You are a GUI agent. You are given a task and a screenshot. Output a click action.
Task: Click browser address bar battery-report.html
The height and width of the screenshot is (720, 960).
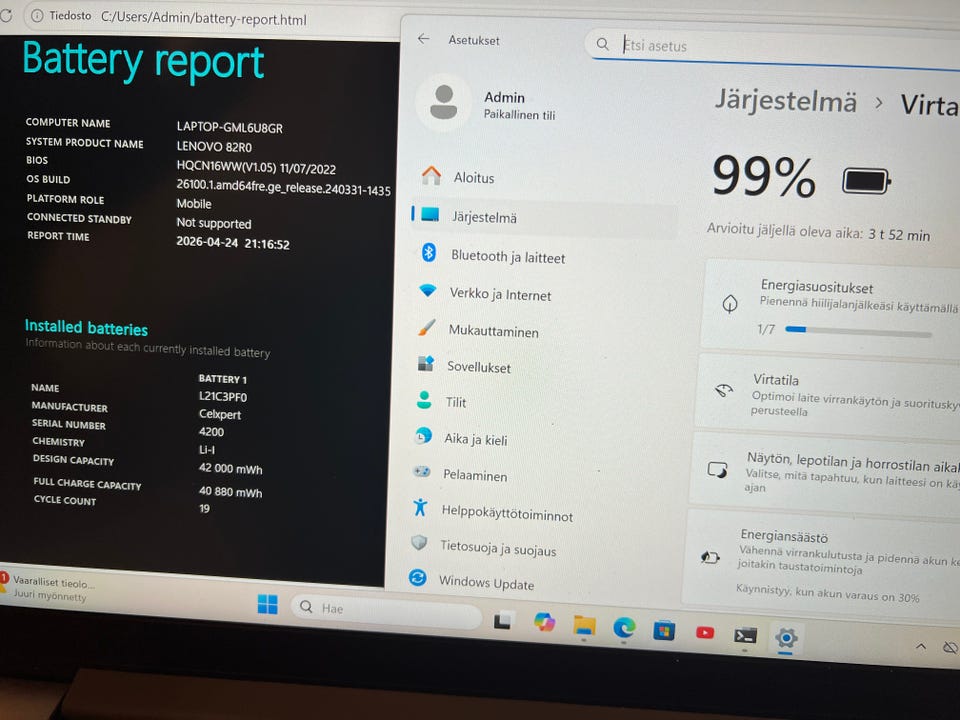(203, 18)
